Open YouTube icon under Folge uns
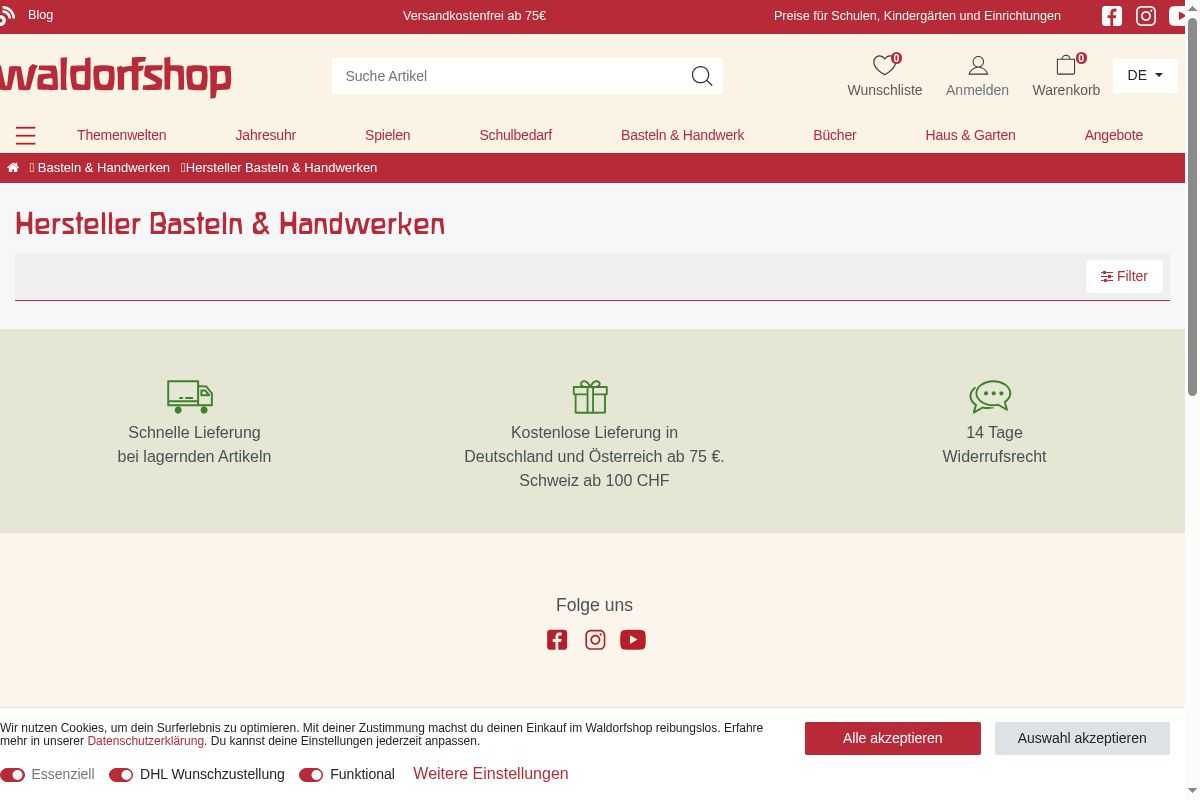The height and width of the screenshot is (800, 1200). coord(633,640)
